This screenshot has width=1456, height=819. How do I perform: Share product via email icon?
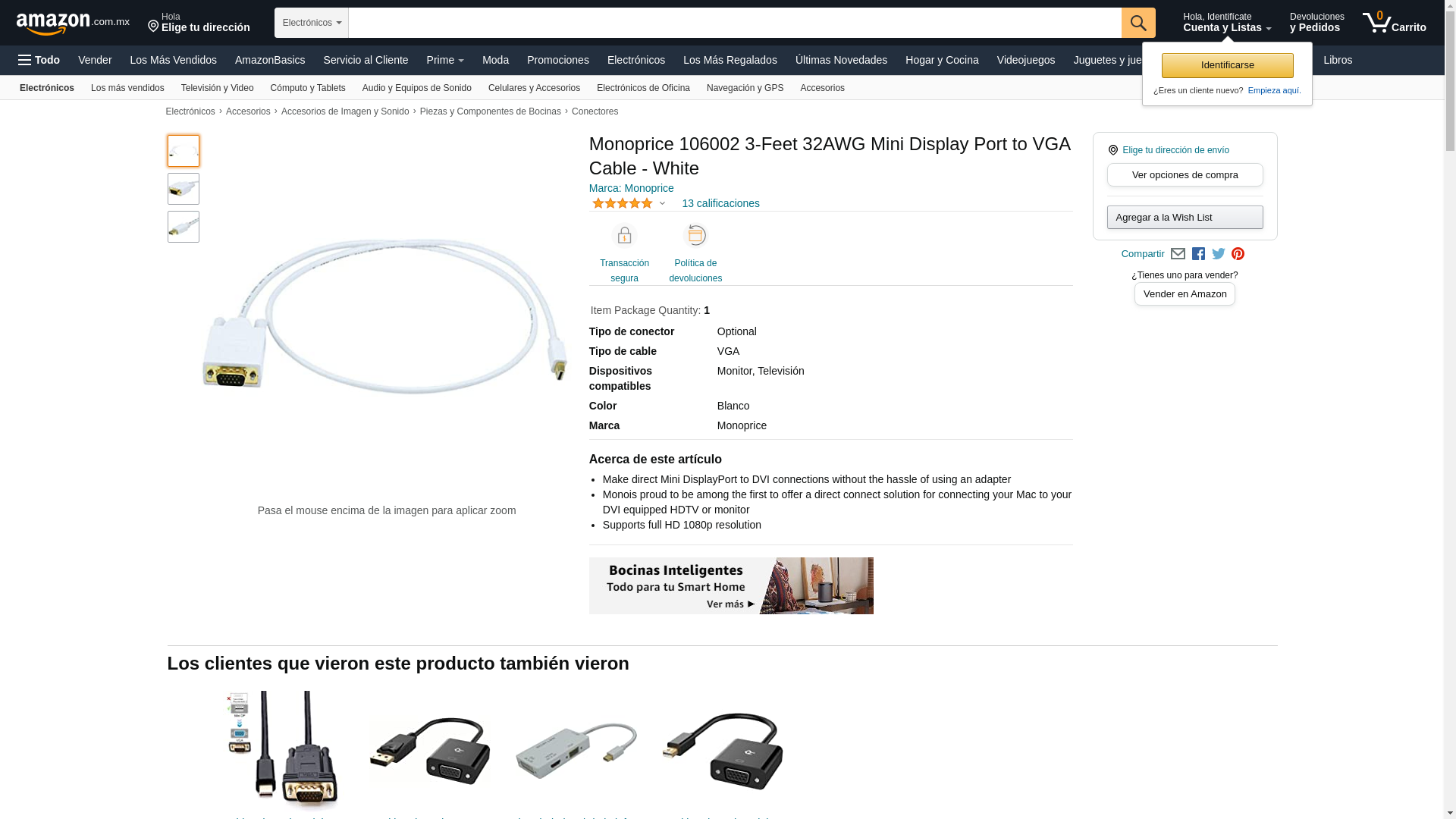point(1178,254)
